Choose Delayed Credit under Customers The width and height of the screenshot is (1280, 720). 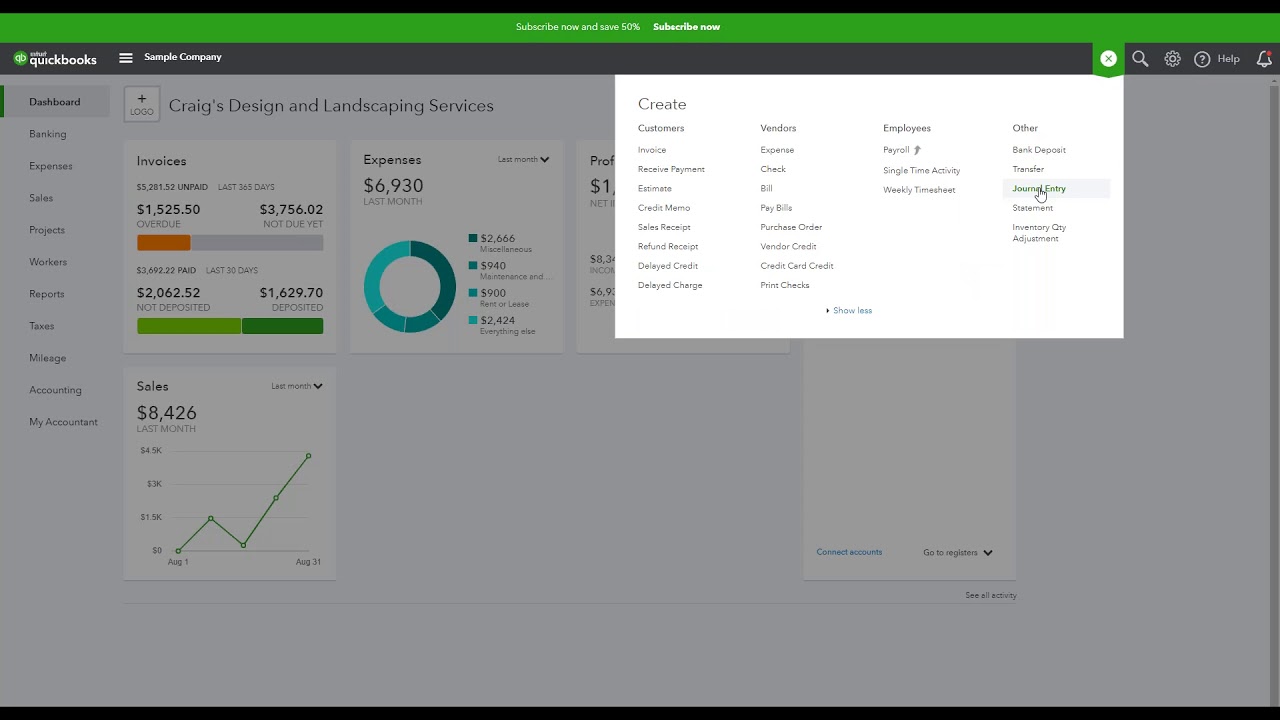click(x=668, y=266)
